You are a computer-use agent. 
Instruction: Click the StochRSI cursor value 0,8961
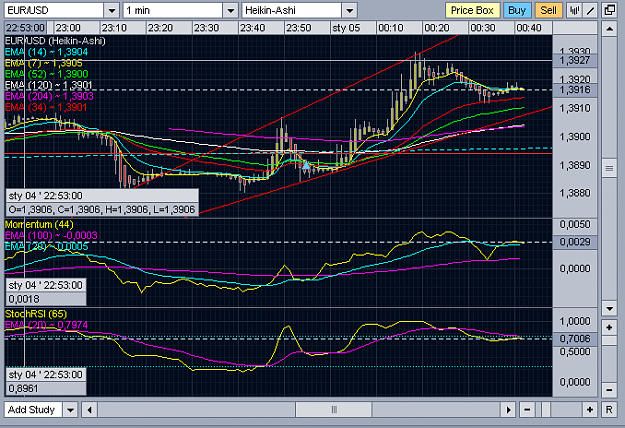pos(45,388)
